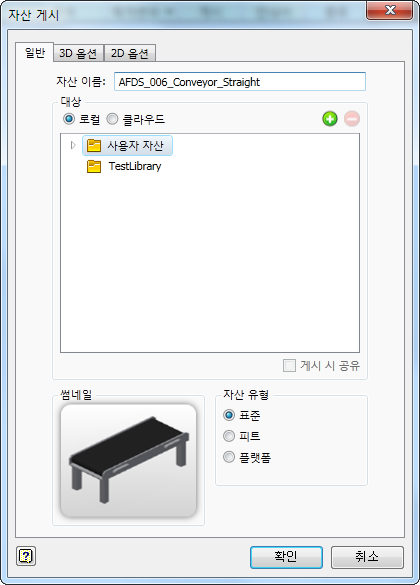This screenshot has width=420, height=585.
Task: Click the red remove library minus icon
Action: pyautogui.click(x=352, y=119)
